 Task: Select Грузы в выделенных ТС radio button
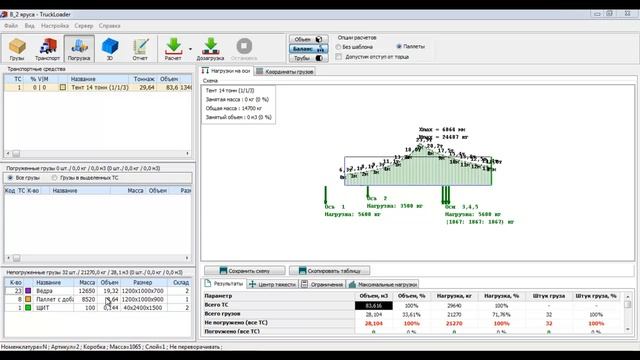[x=54, y=178]
